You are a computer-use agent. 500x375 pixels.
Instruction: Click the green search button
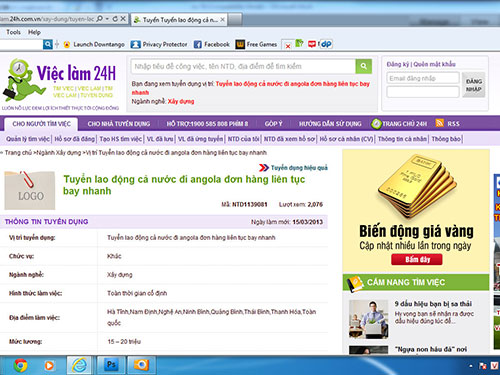point(364,66)
